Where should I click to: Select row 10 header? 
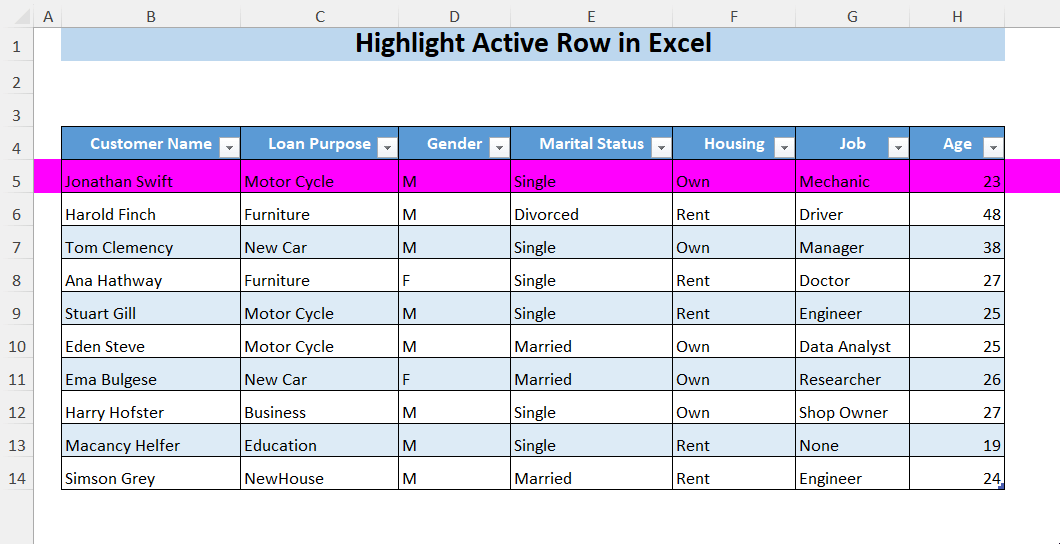click(16, 346)
